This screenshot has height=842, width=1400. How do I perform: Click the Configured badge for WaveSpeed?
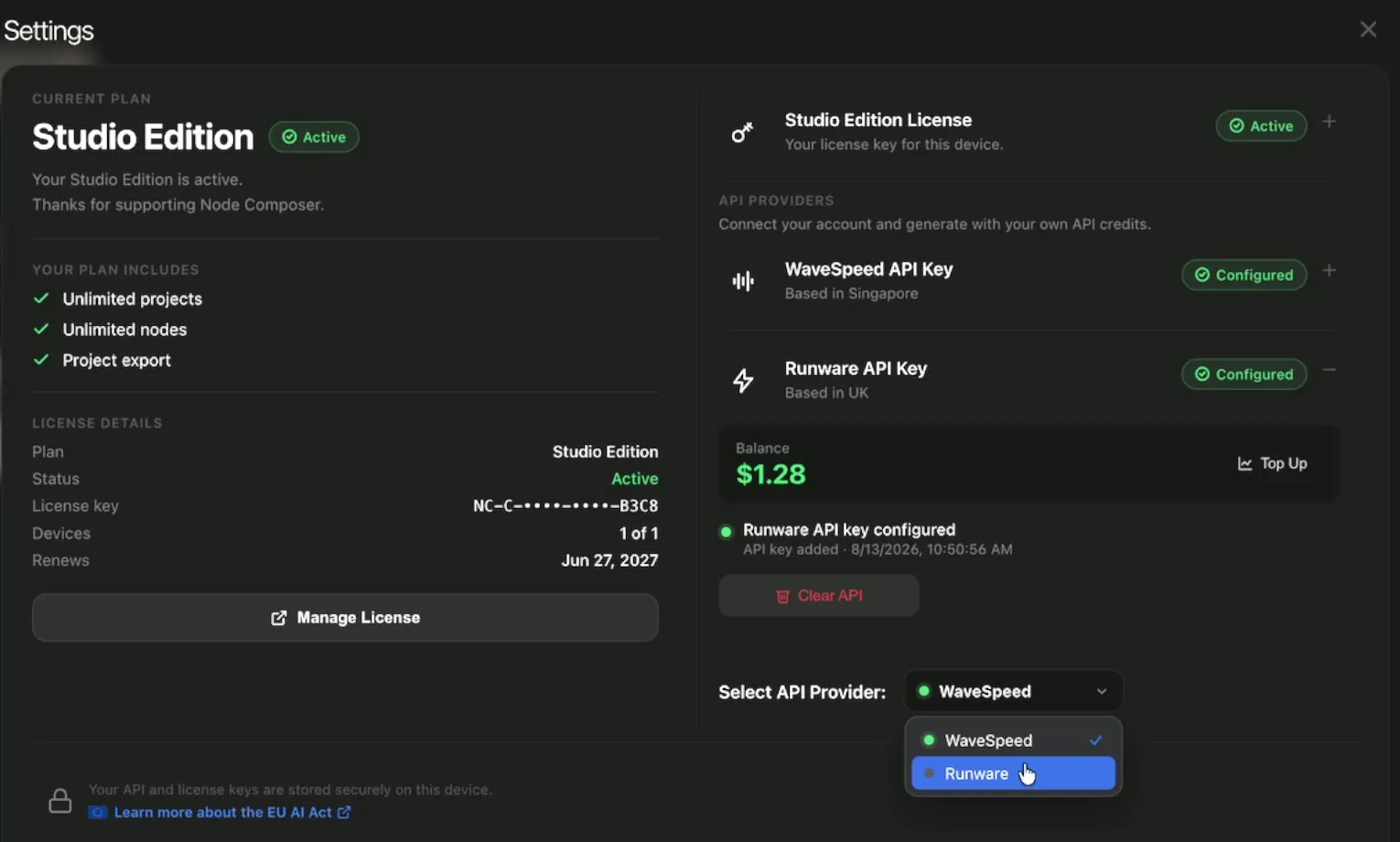(1244, 275)
